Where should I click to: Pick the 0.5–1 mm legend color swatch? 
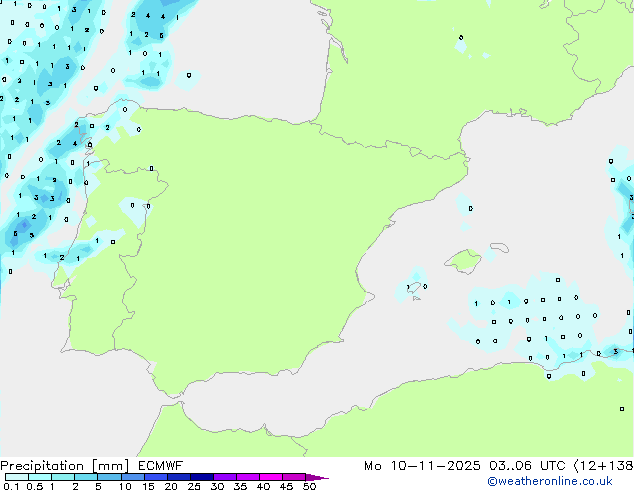(40, 477)
